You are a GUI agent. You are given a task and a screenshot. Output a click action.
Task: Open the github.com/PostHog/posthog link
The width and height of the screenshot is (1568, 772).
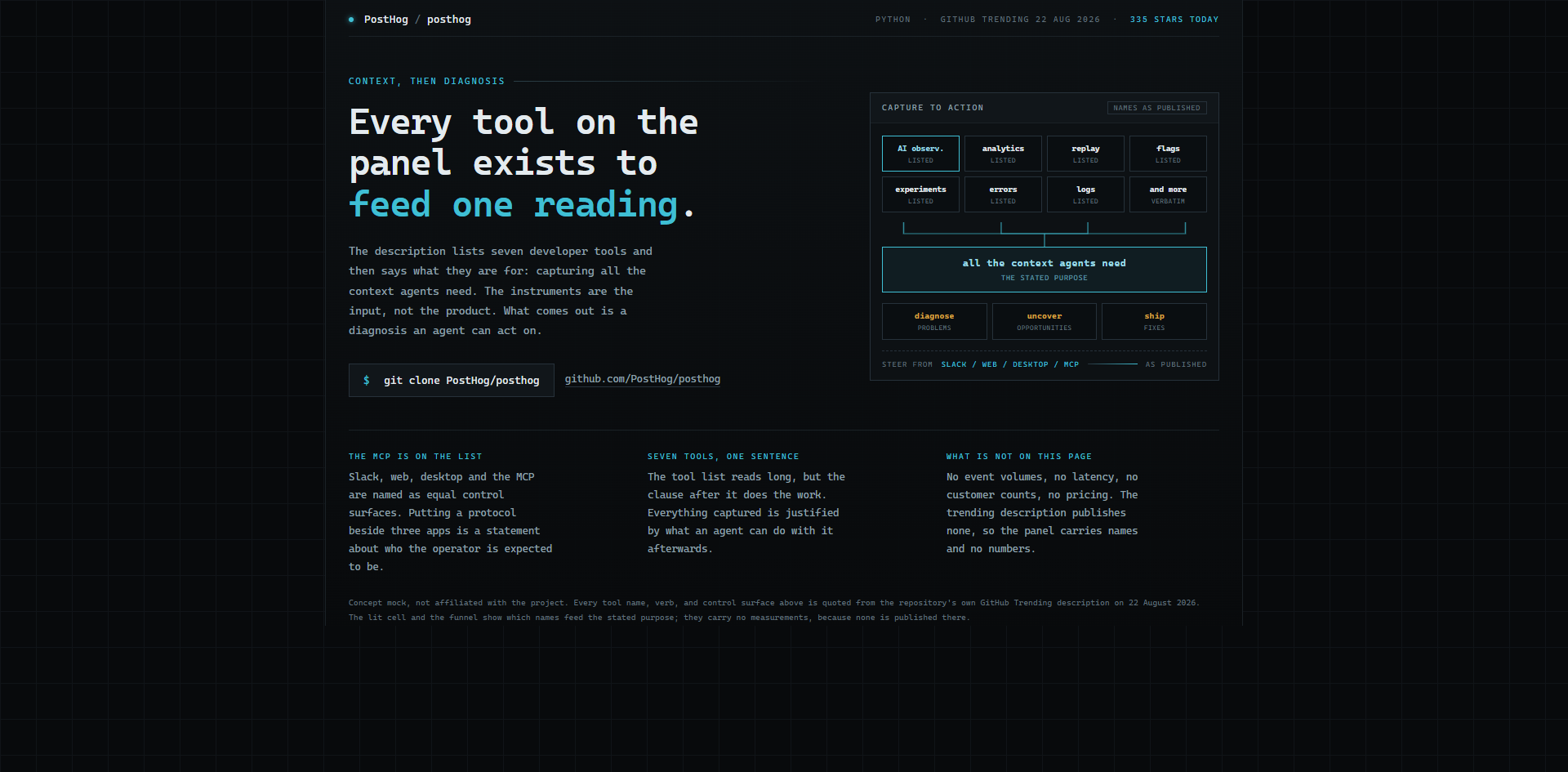point(643,379)
